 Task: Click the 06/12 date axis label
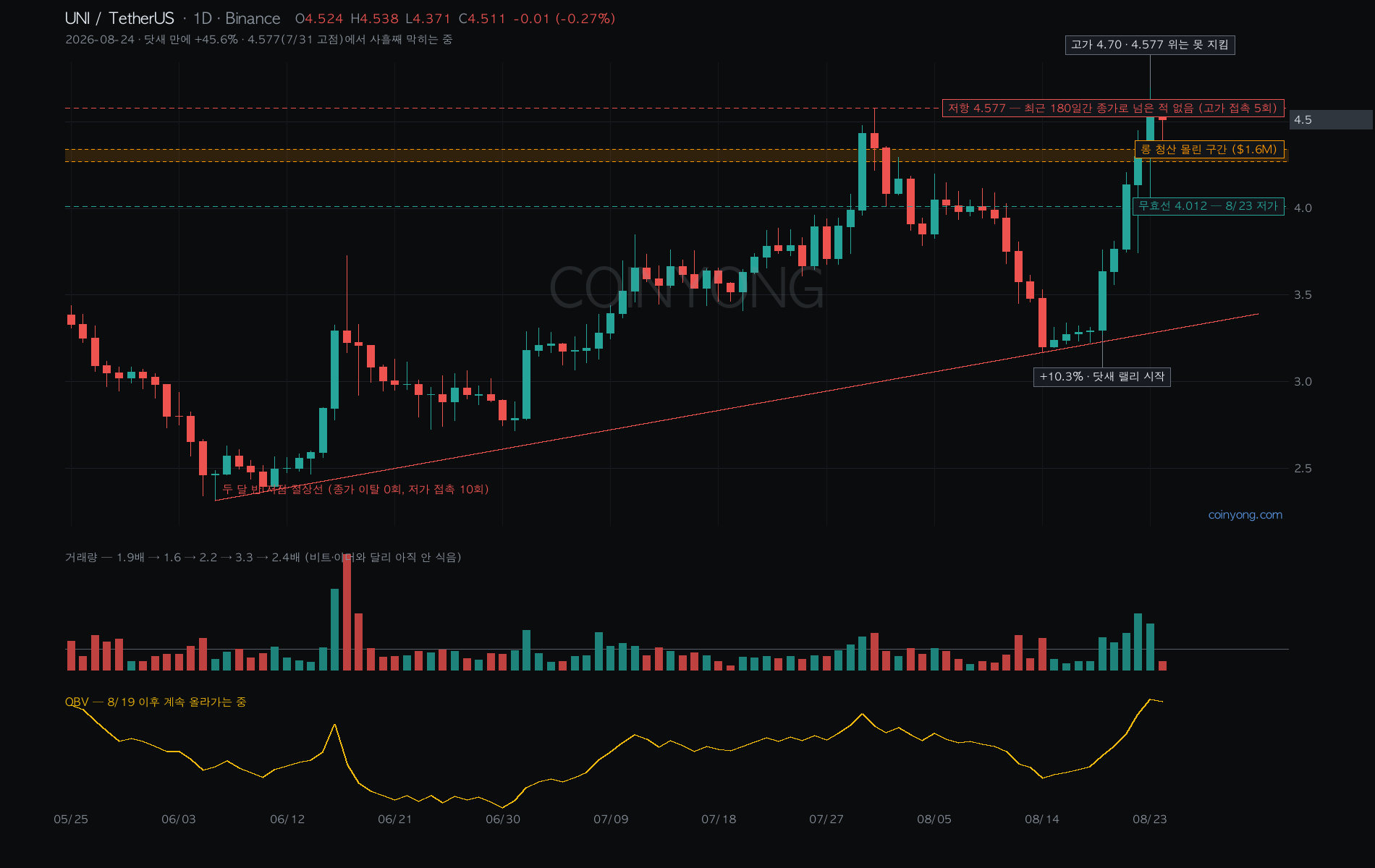click(x=287, y=820)
